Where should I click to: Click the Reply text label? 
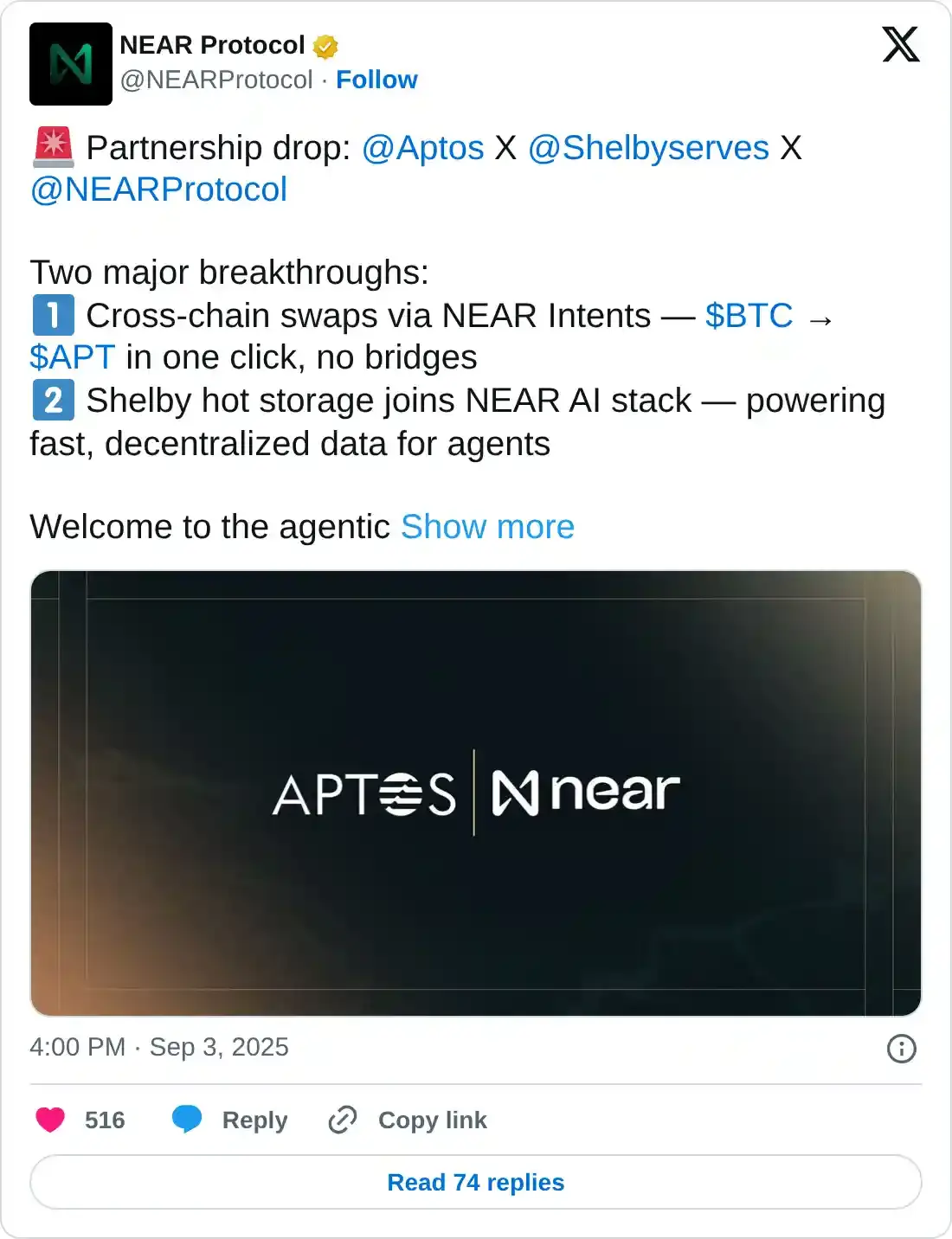tap(254, 1120)
